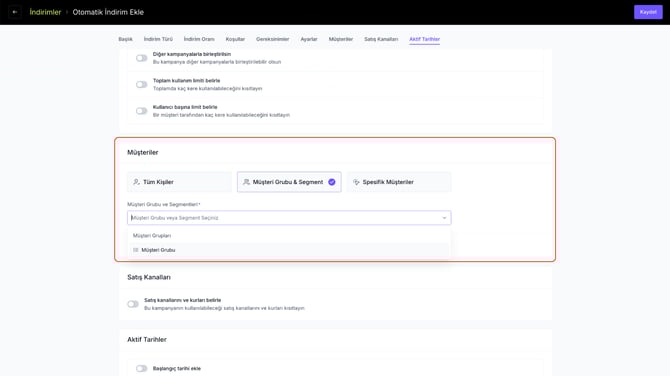Enable Toplam kullanım limiti belirle switch
The height and width of the screenshot is (376, 670).
[x=141, y=85]
